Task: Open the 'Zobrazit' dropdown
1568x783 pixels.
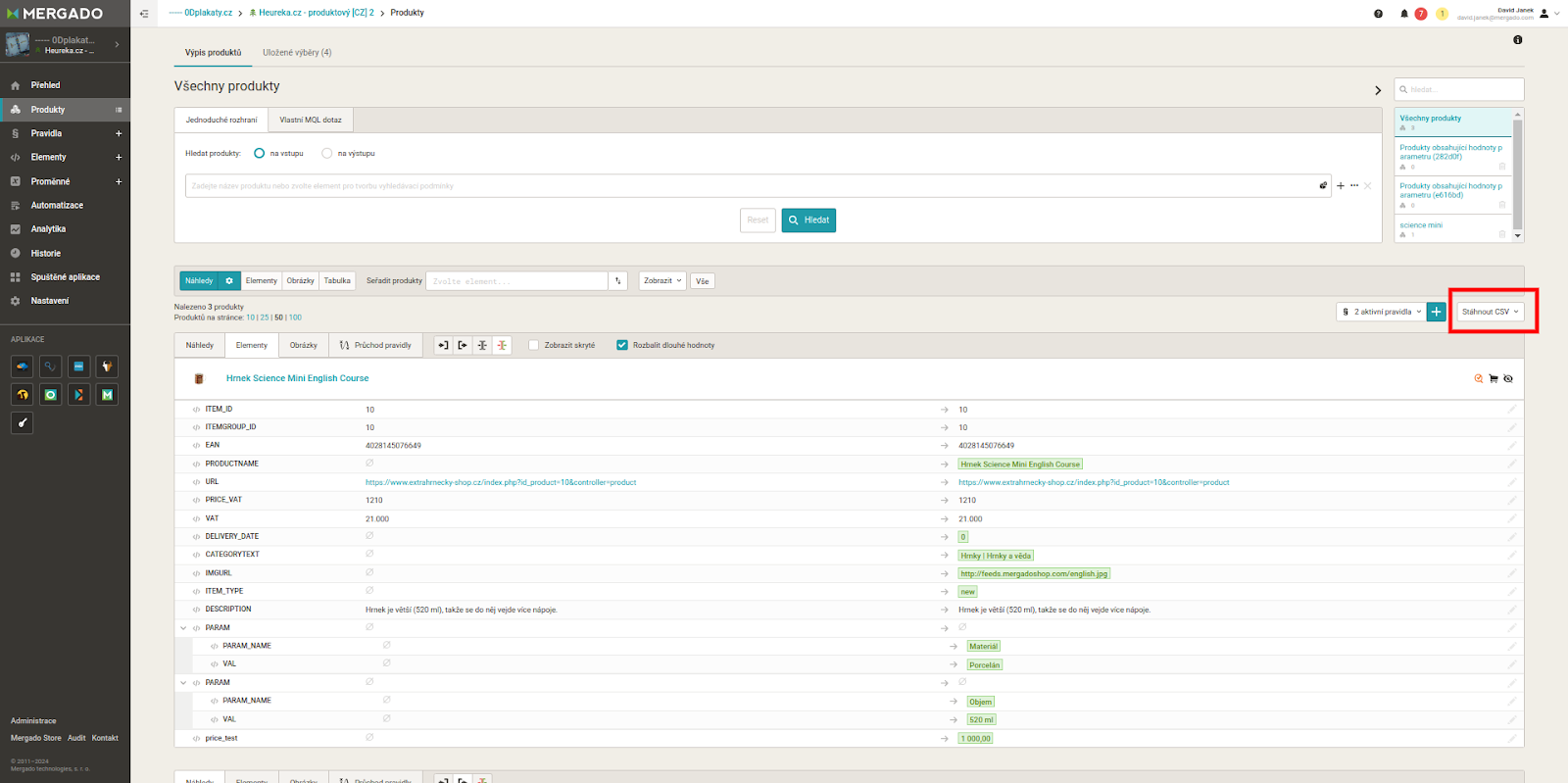Action: pyautogui.click(x=662, y=281)
